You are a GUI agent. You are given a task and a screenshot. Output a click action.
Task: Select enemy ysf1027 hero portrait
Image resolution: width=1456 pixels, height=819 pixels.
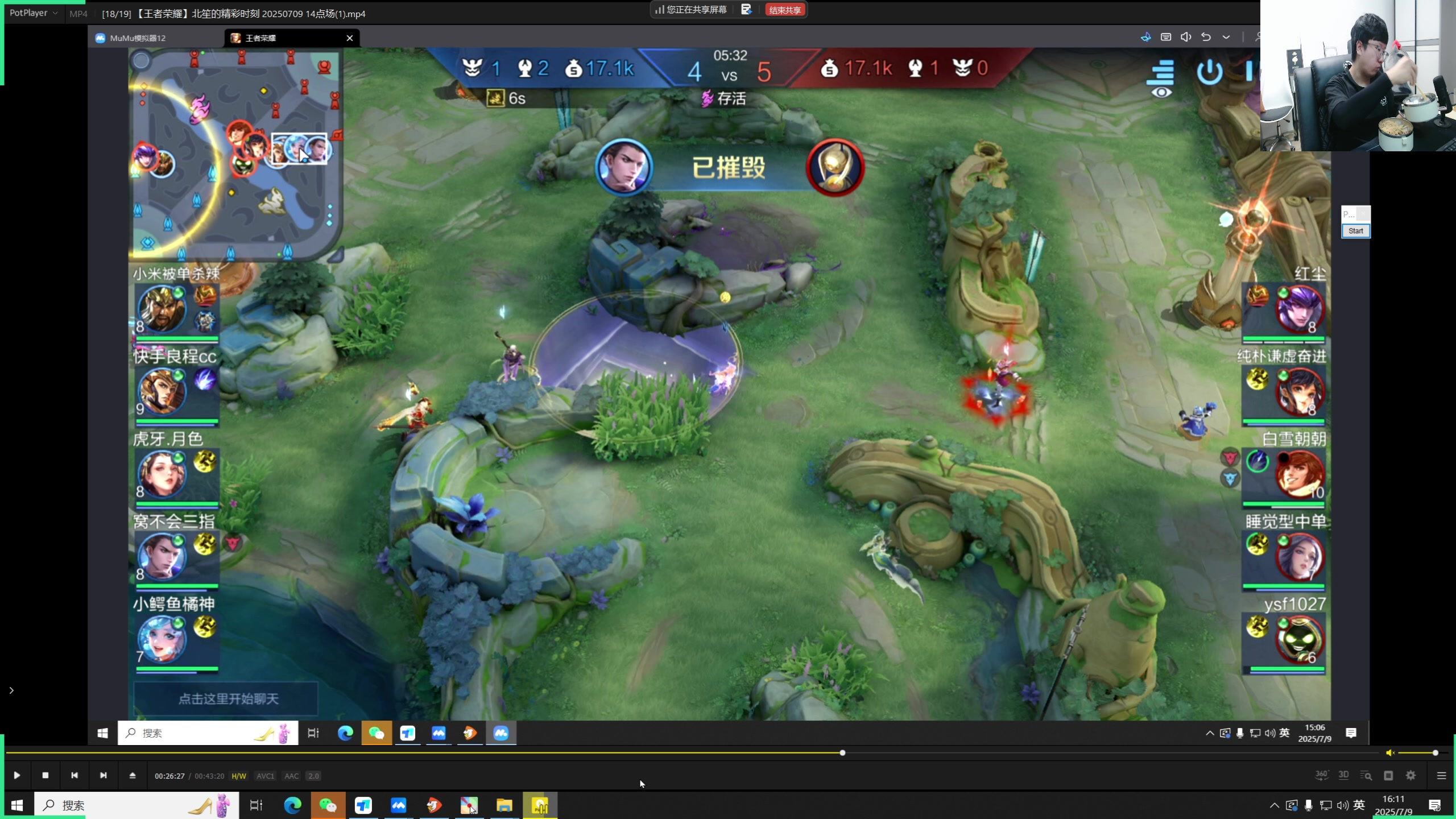(x=1300, y=639)
